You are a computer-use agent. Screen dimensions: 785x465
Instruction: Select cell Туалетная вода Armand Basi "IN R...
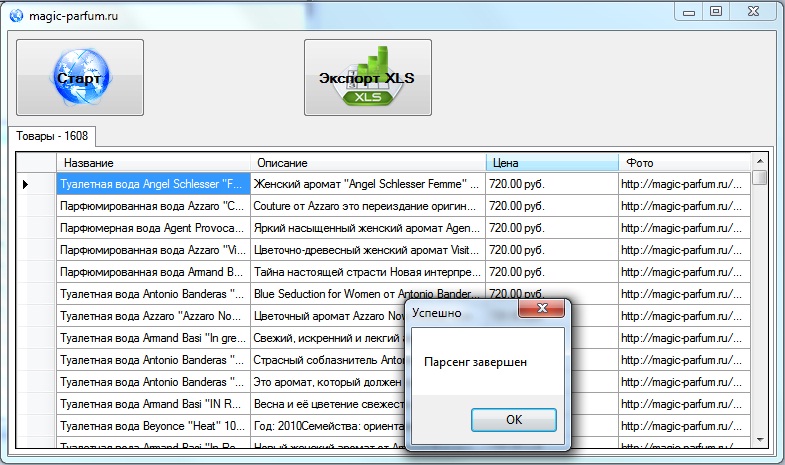click(x=153, y=404)
